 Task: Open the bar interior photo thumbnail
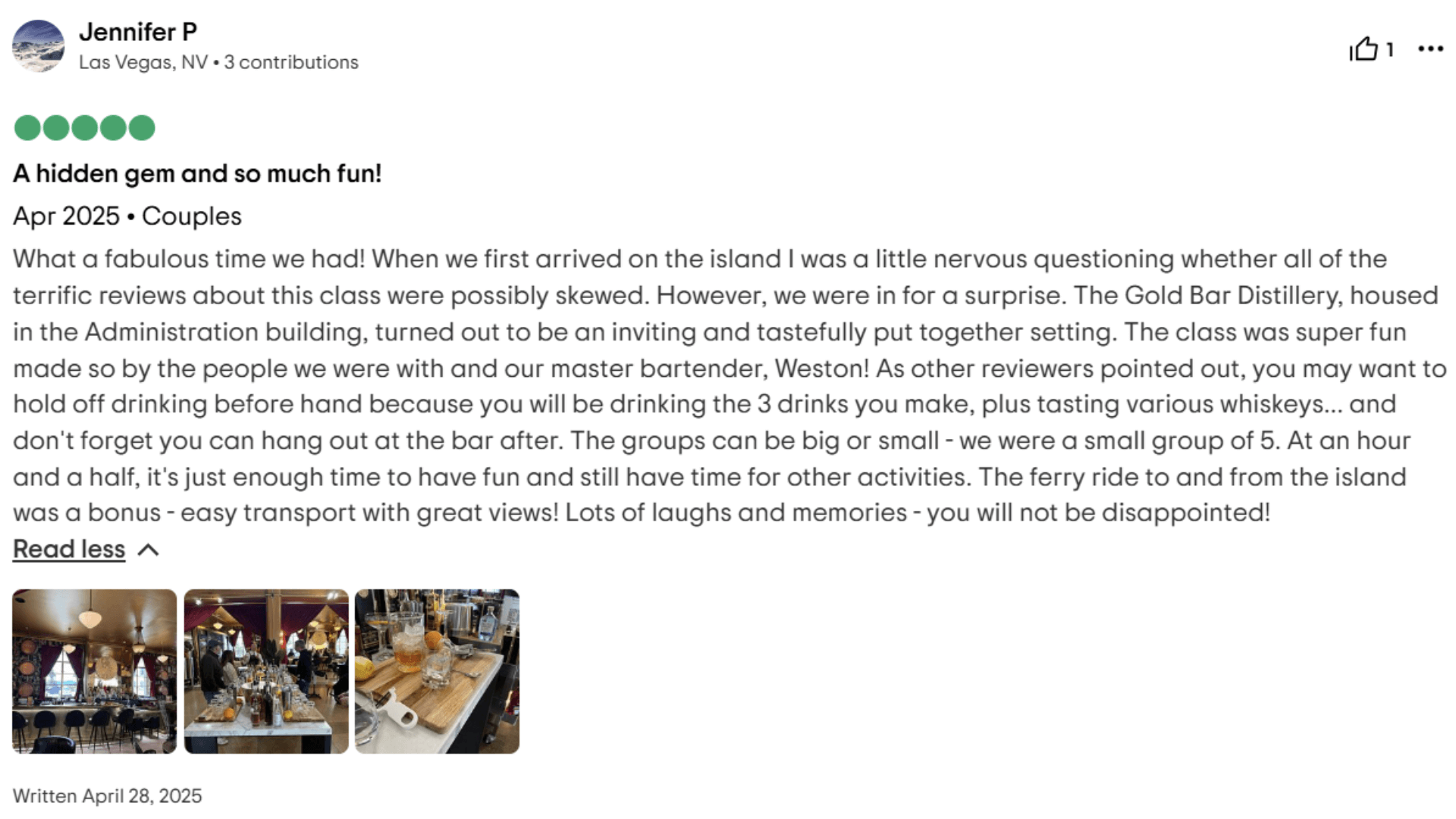[95, 671]
